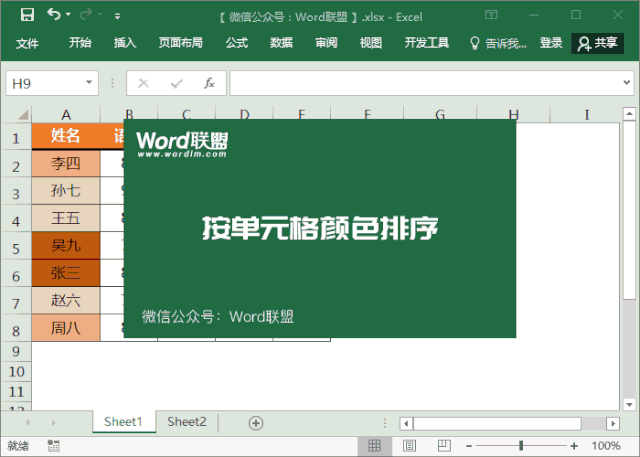Select column A header
The height and width of the screenshot is (457, 640).
pyautogui.click(x=66, y=115)
